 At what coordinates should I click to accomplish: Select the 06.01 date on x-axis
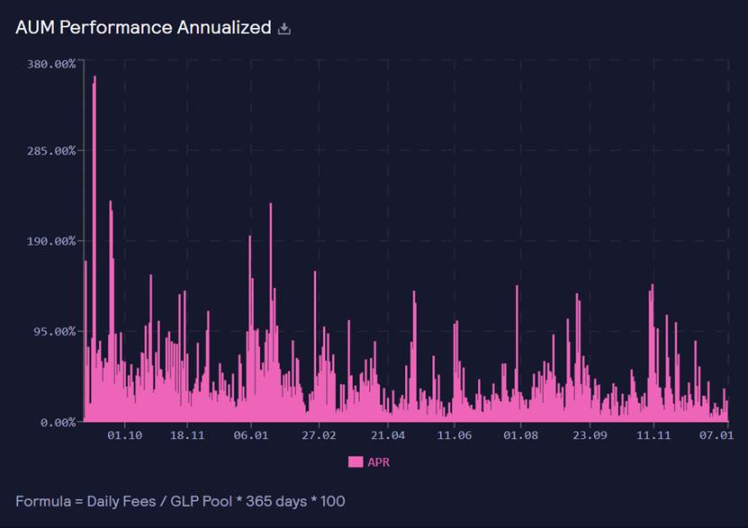[x=251, y=435]
